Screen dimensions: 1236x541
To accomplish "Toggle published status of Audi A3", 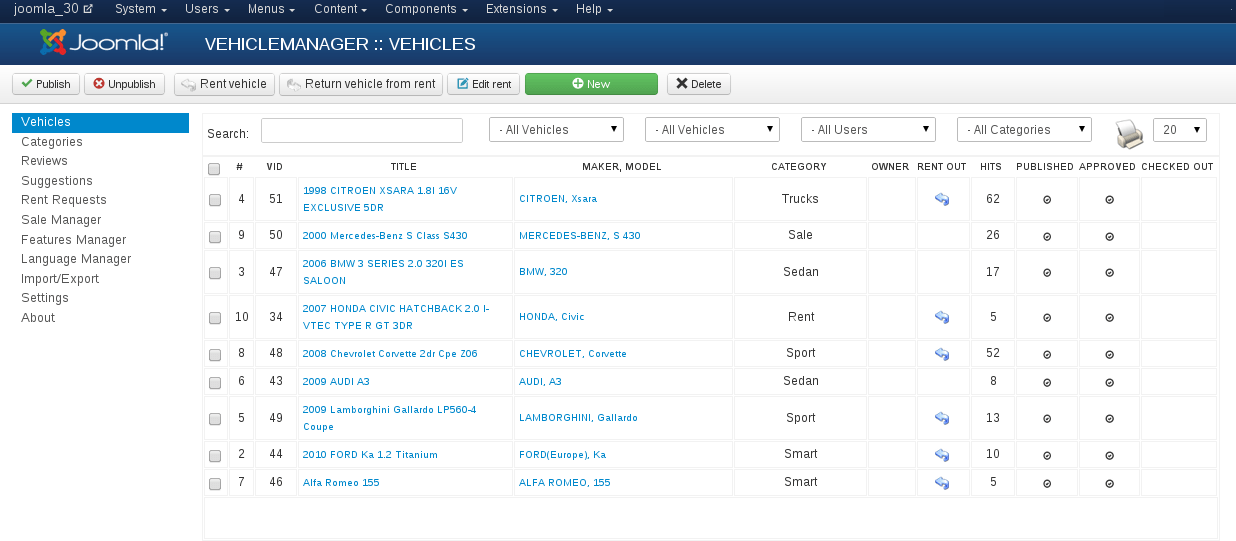I will [x=1047, y=382].
